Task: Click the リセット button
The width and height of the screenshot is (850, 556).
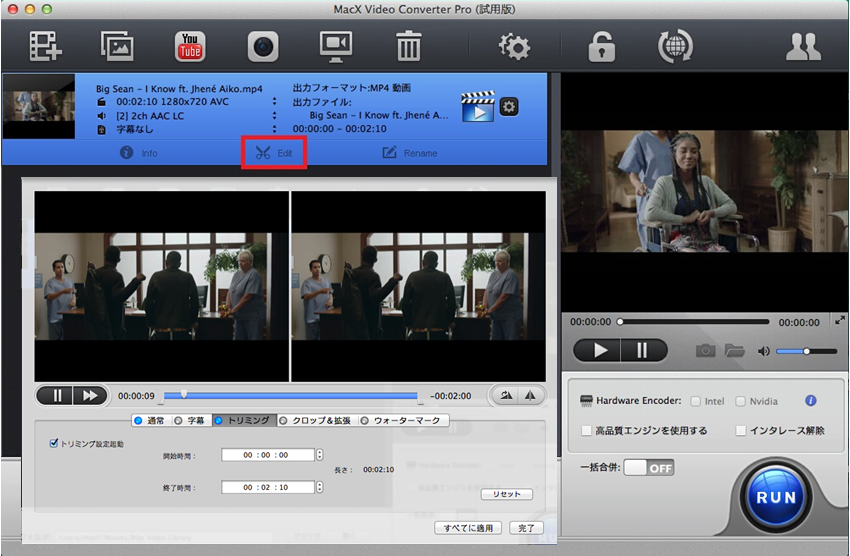Action: (x=507, y=494)
